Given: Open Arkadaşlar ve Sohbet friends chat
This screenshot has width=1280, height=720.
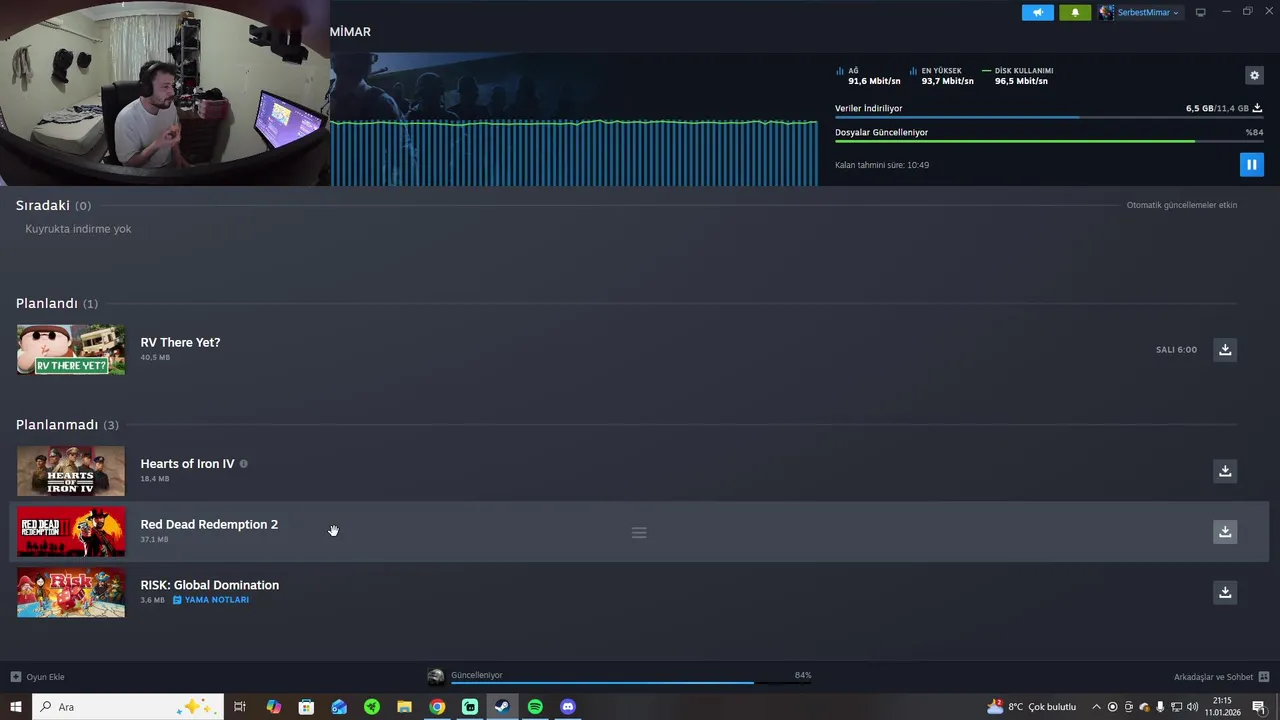Looking at the screenshot, I should [1221, 677].
